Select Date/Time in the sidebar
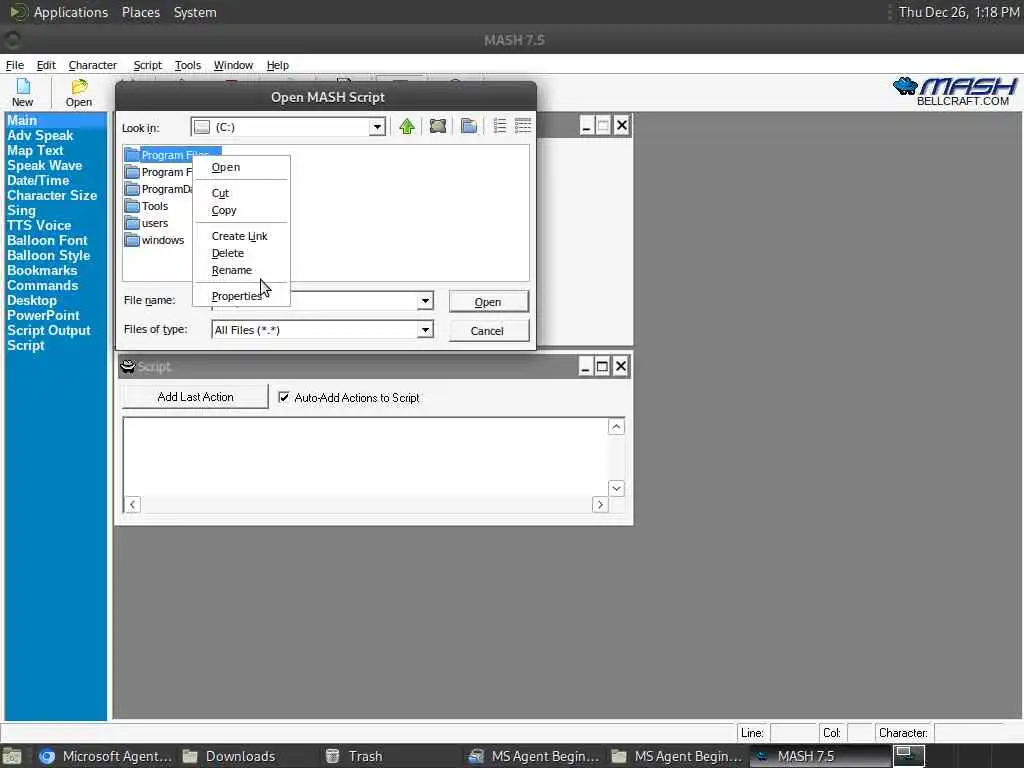Screen dimensions: 1024x768 click(38, 180)
